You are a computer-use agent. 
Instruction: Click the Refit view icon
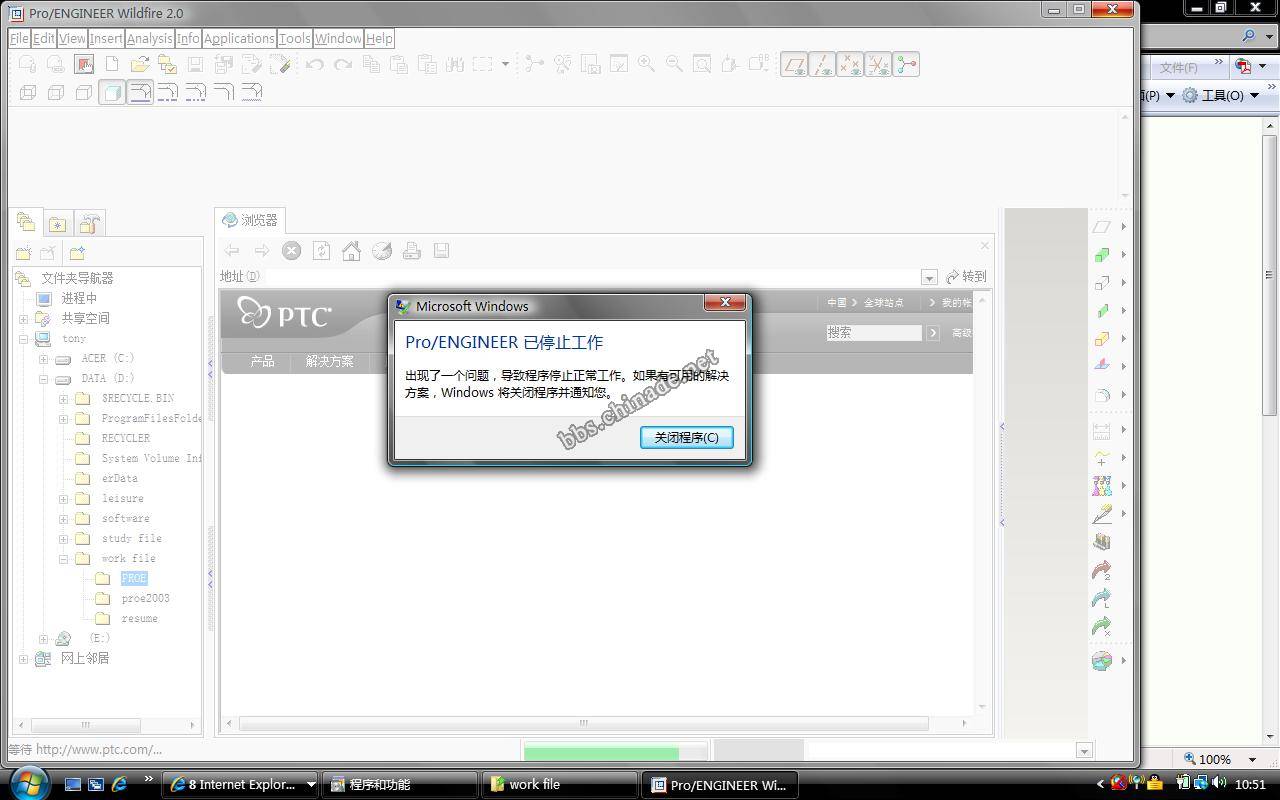click(702, 64)
